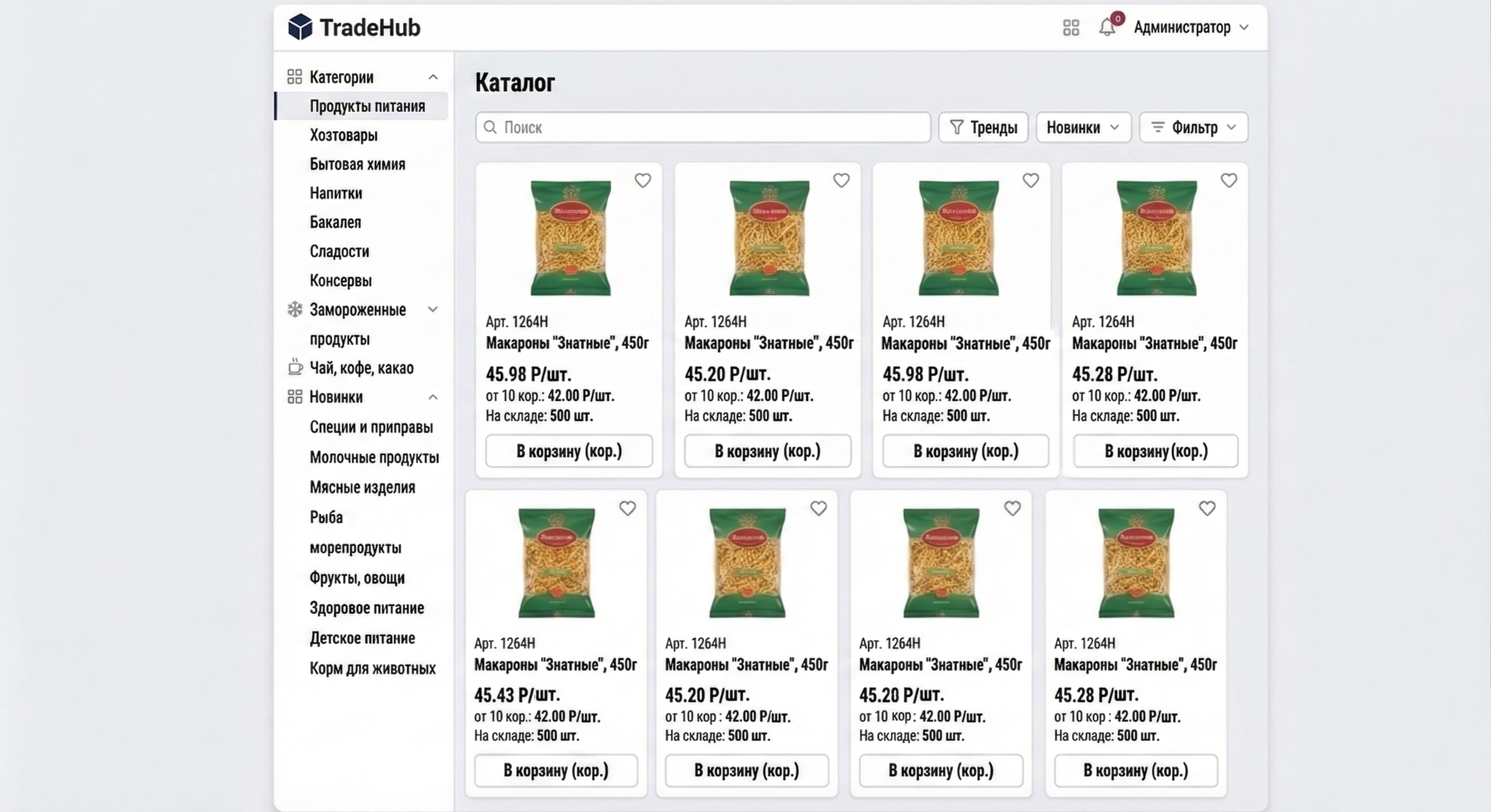Click В корзину (кор.) on bottom-right product
This screenshot has width=1491, height=812.
(1136, 770)
